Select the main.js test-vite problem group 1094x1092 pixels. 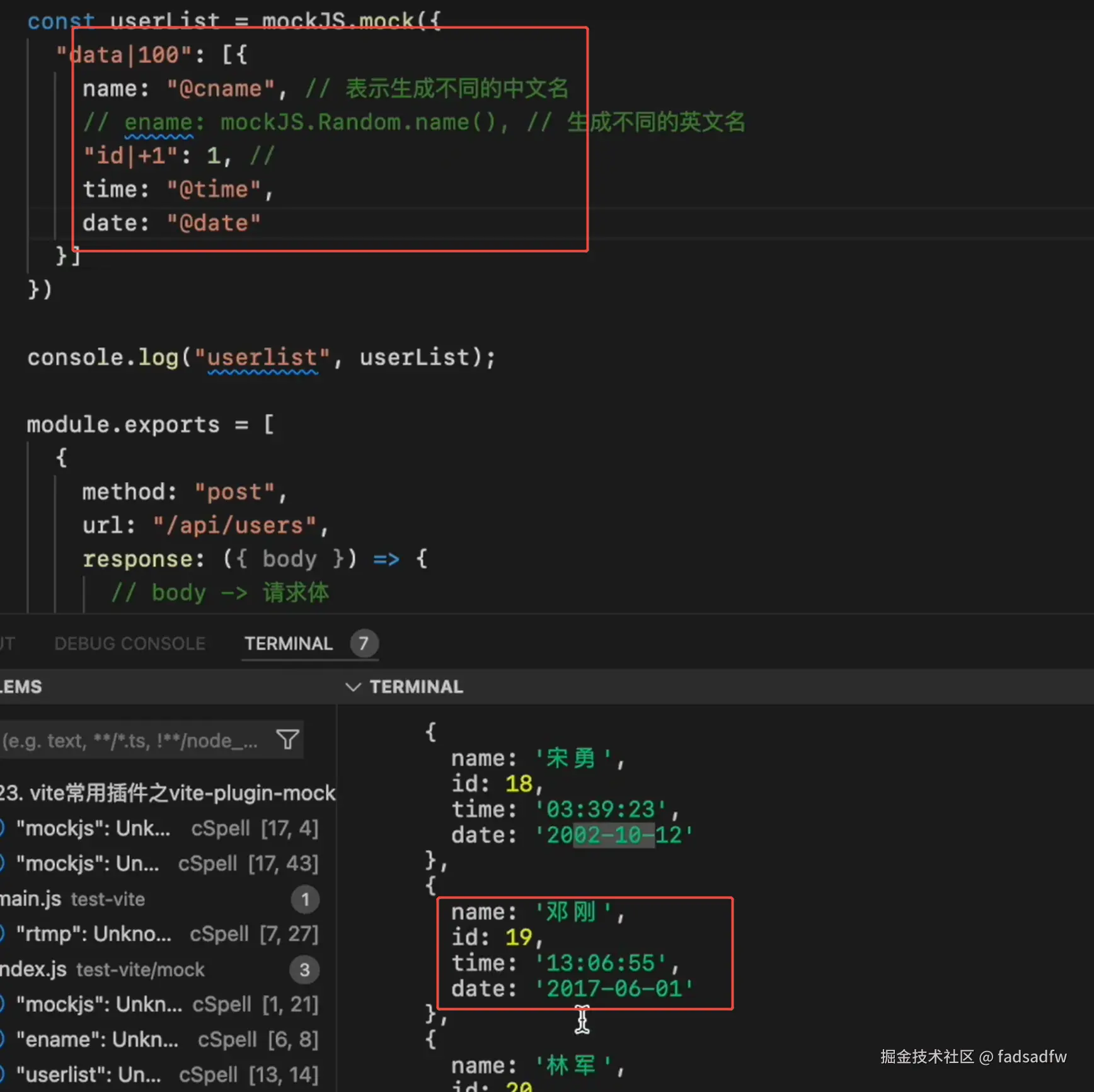tap(72, 899)
